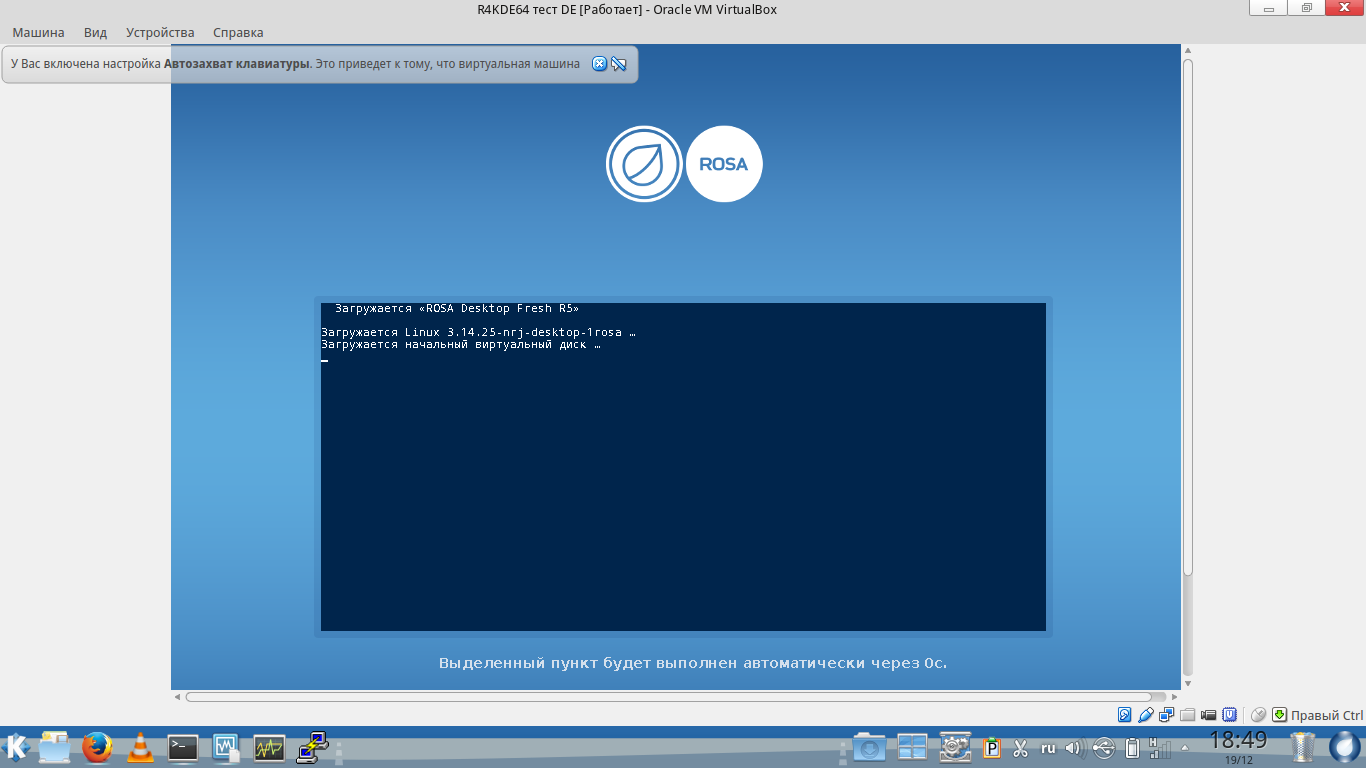Click the horizontal scrollbar right arrow
This screenshot has width=1366, height=768.
click(1175, 697)
